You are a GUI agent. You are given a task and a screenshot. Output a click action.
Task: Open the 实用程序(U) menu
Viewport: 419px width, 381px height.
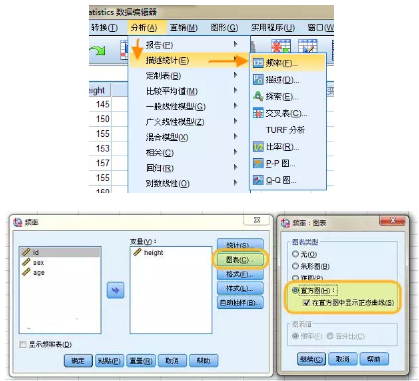point(273,27)
